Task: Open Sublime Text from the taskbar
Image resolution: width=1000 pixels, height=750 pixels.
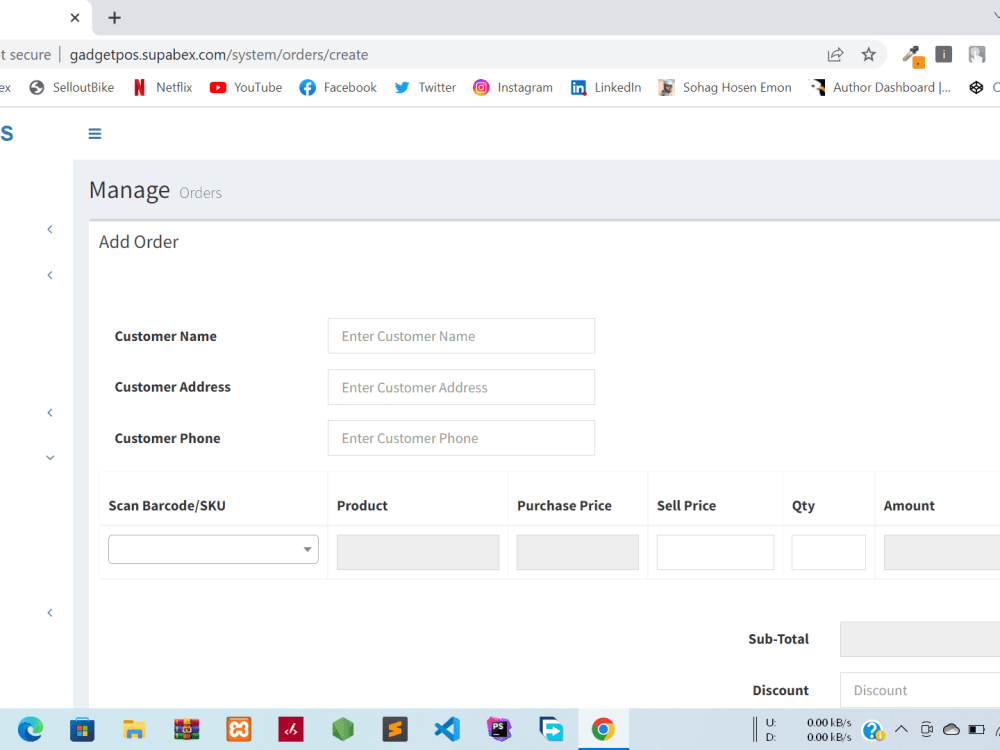Action: click(395, 729)
